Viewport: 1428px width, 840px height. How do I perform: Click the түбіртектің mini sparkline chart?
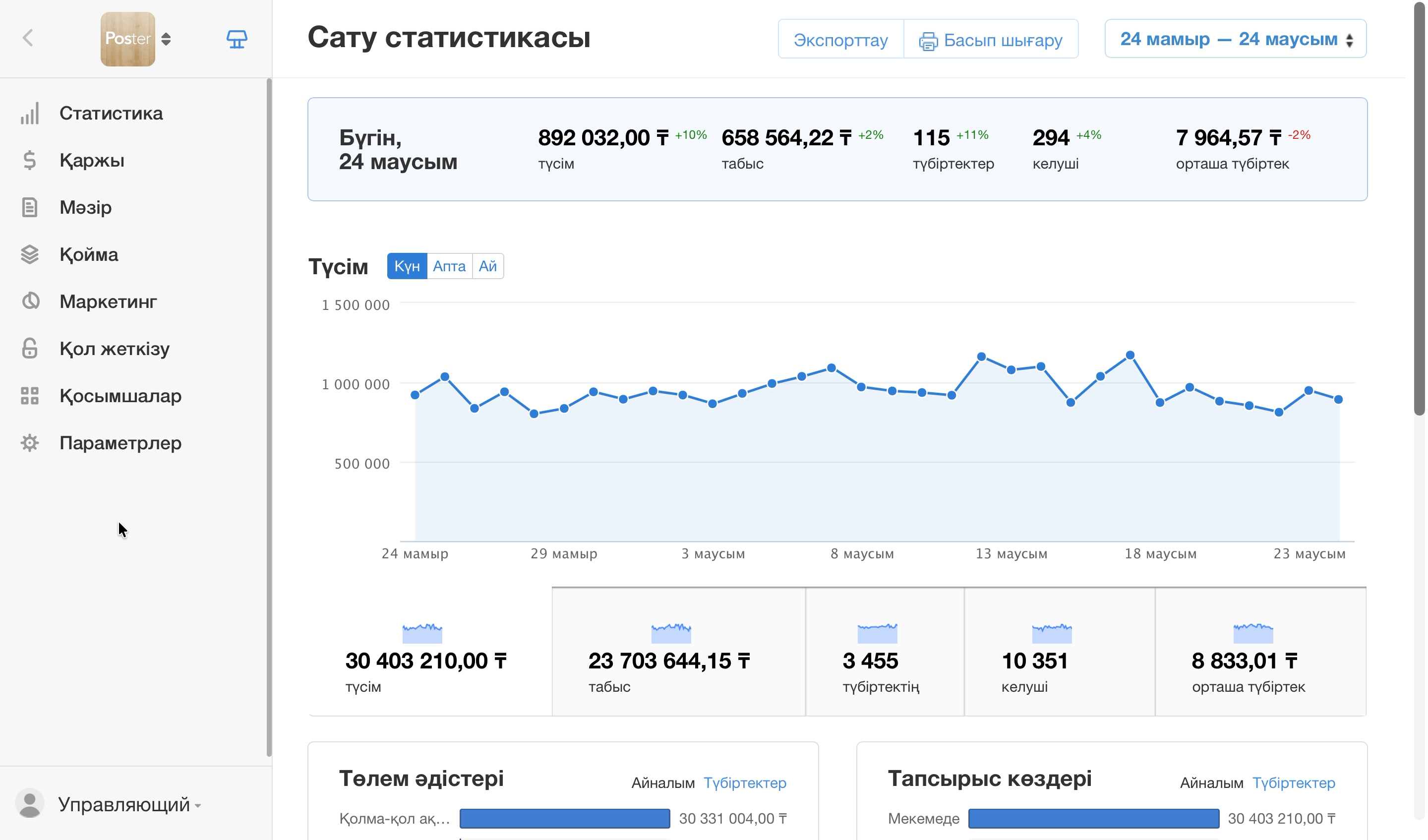click(878, 633)
